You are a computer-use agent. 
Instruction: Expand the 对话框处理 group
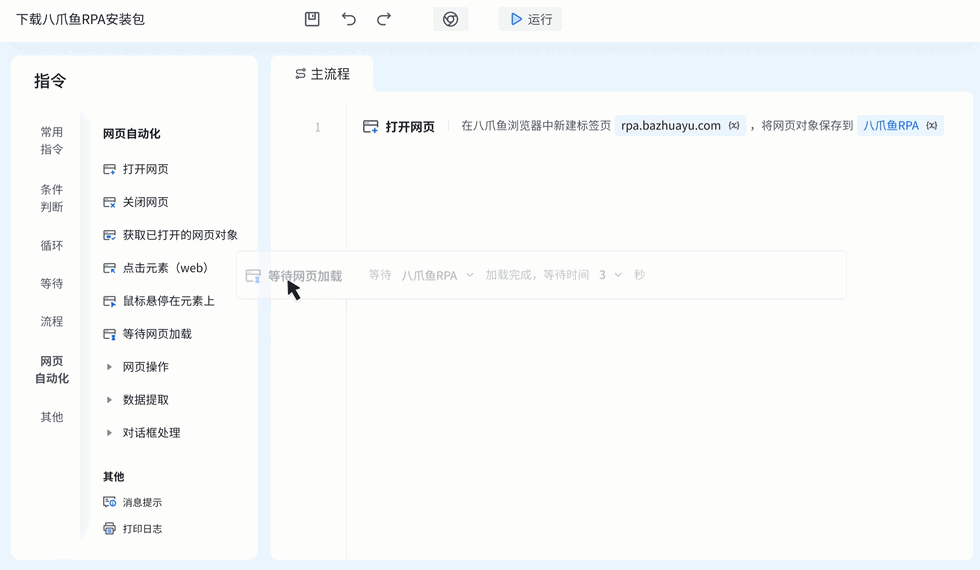click(x=109, y=433)
